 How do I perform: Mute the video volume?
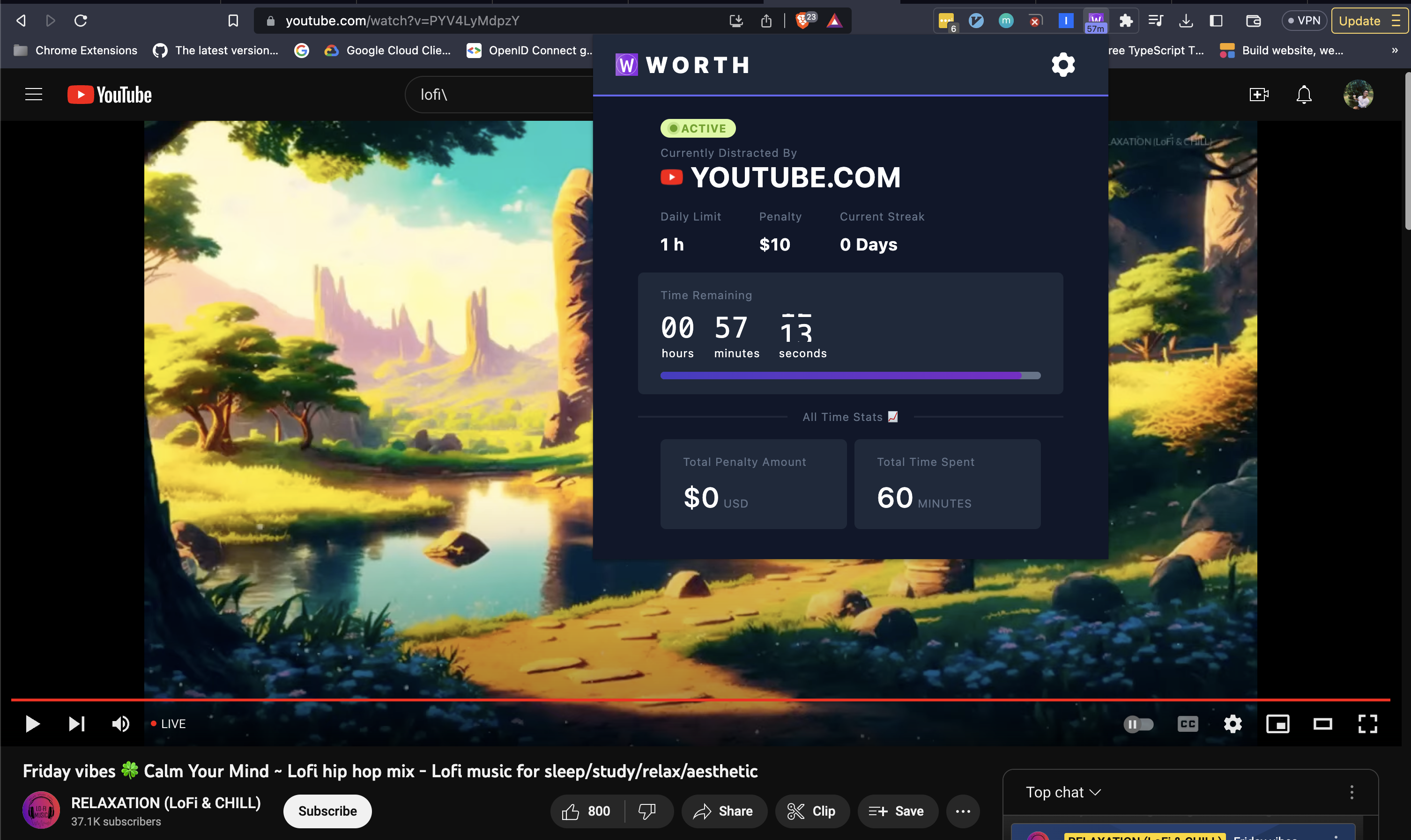[x=120, y=723]
